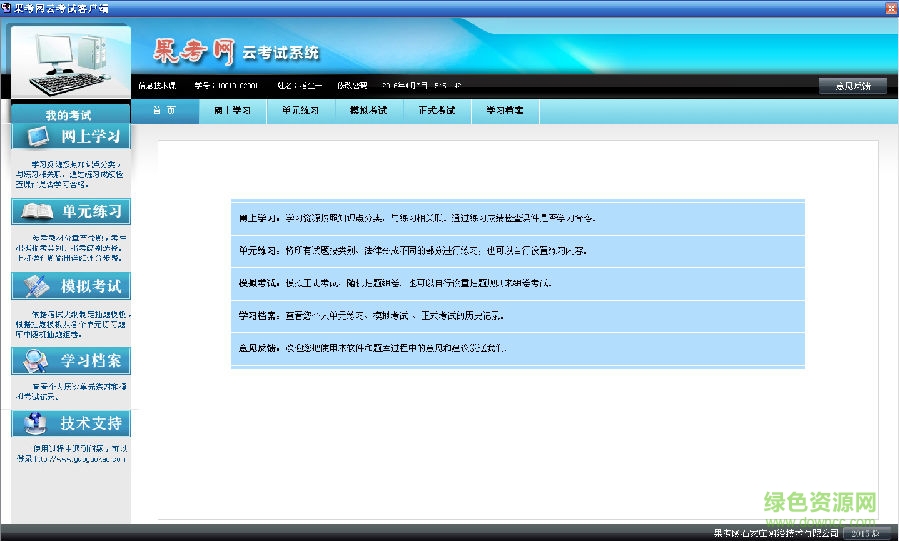The width and height of the screenshot is (899, 541).
Task: Click the 单元练习 description row in the main panel
Action: pos(518,251)
